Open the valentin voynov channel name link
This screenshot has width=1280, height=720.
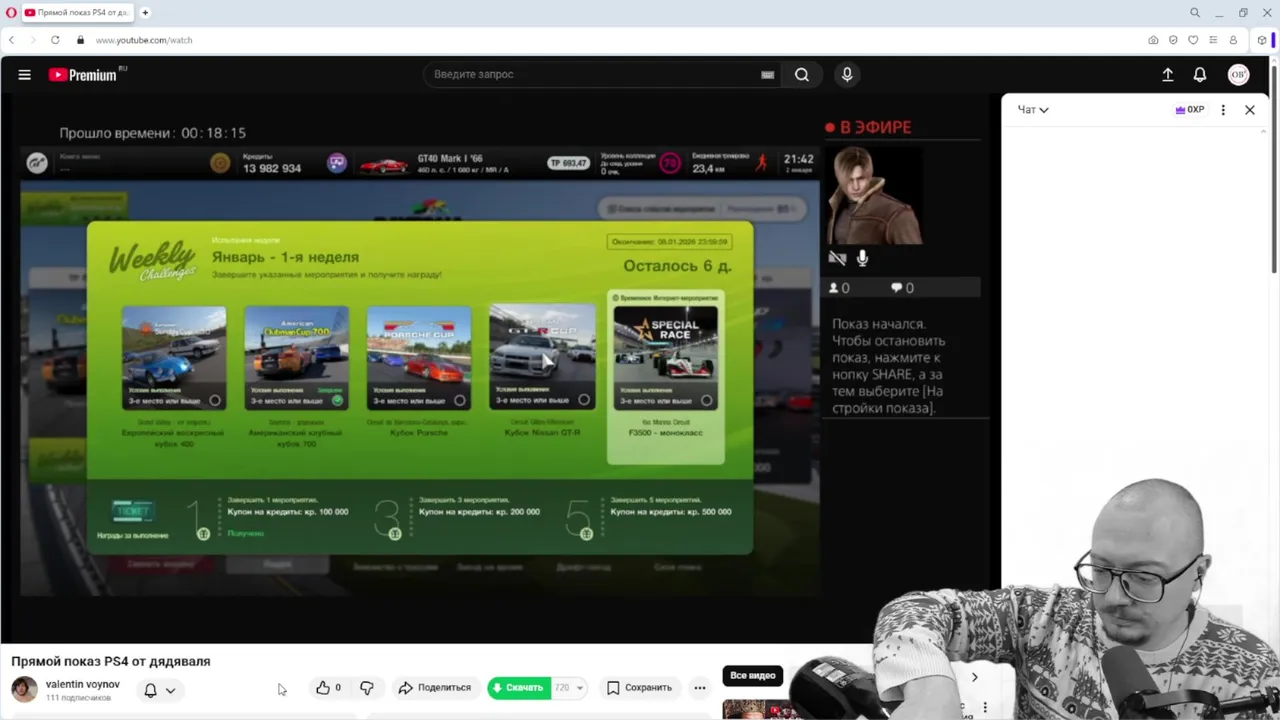(x=83, y=684)
